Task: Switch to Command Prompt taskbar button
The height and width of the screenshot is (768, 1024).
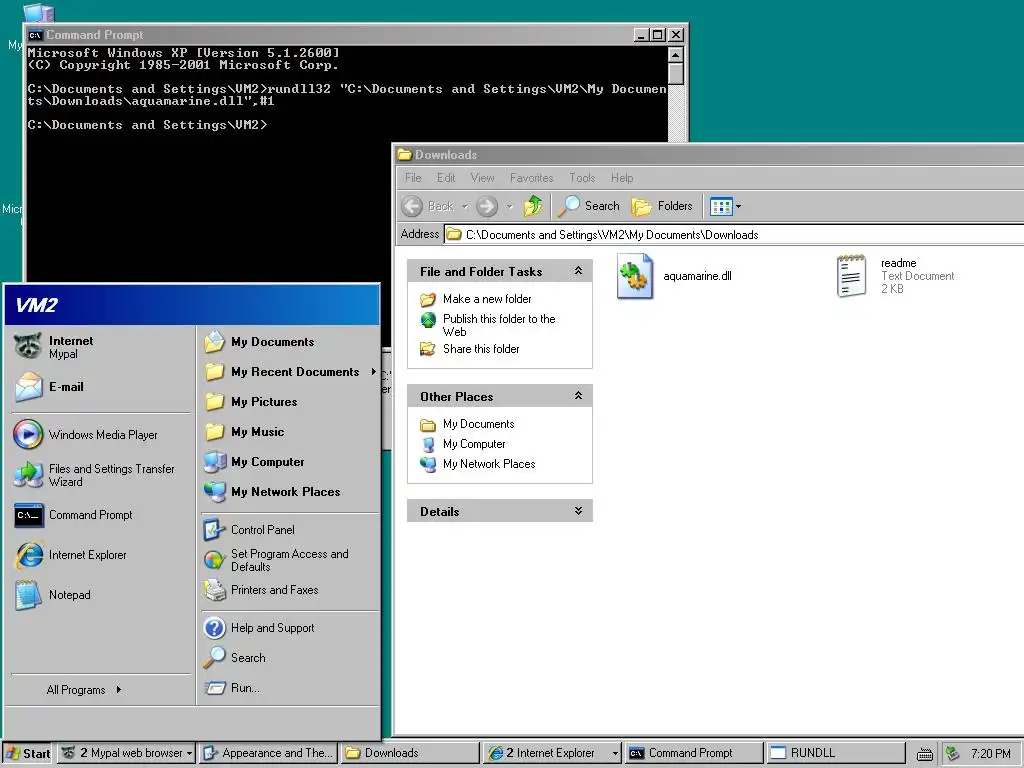Action: coord(694,753)
